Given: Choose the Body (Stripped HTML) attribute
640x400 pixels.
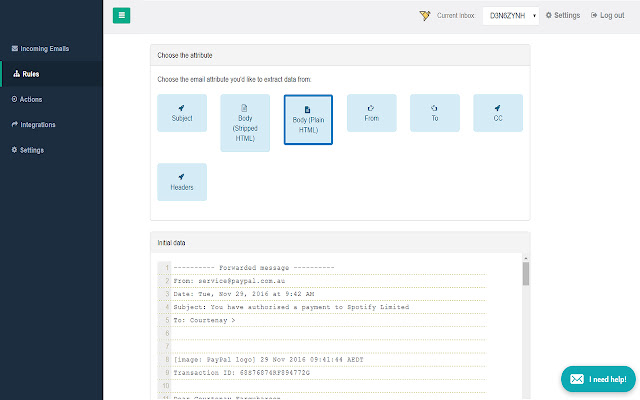Looking at the screenshot, I should (x=245, y=123).
